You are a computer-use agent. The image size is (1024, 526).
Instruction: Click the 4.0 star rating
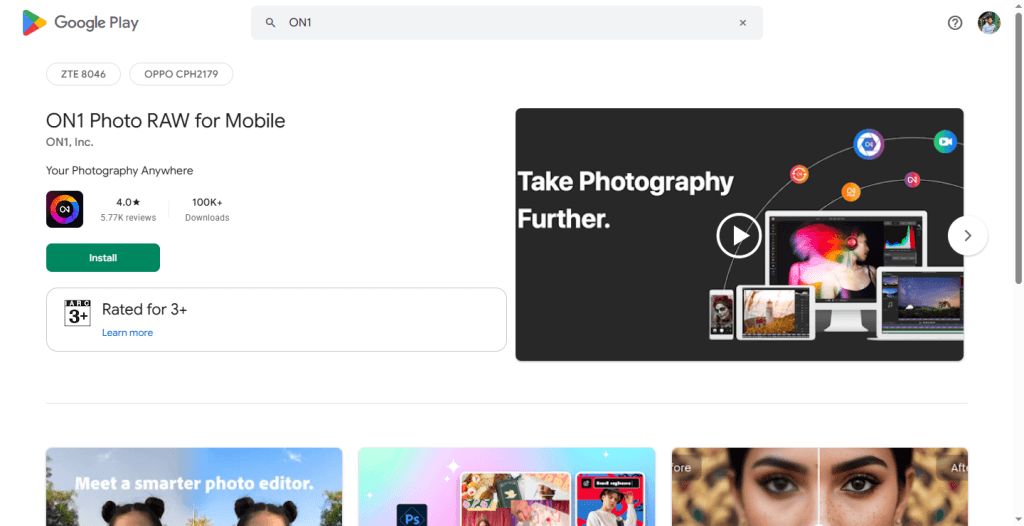click(x=128, y=203)
